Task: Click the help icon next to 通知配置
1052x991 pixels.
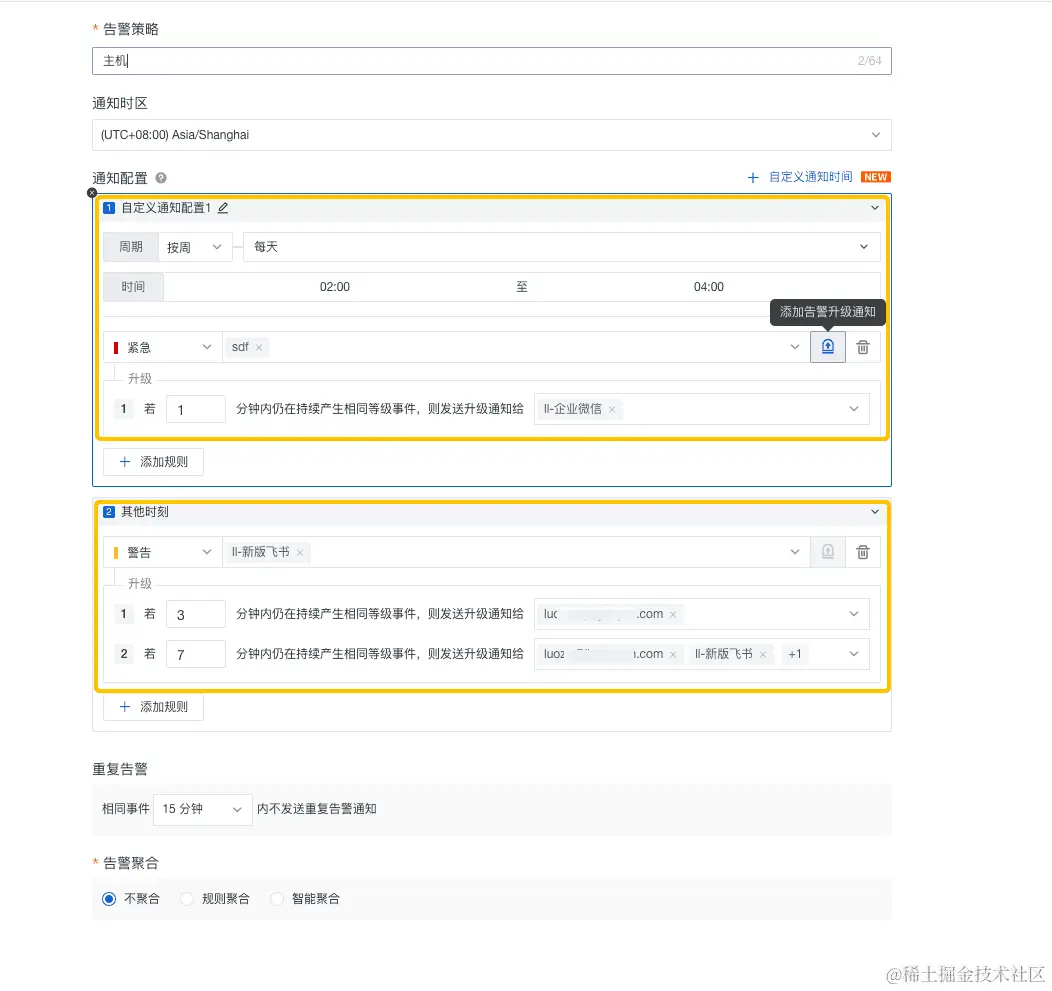Action: coord(161,178)
